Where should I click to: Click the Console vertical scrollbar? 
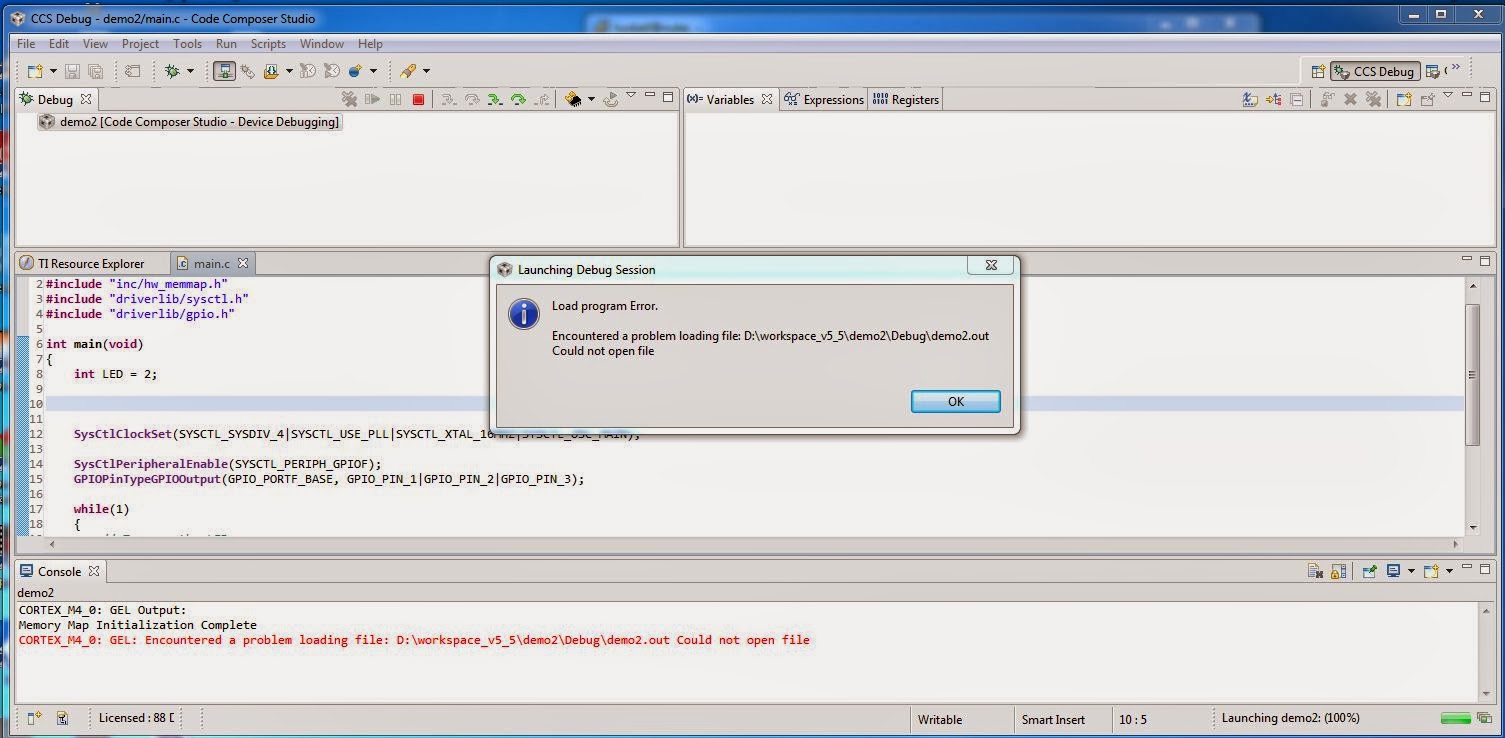pyautogui.click(x=1486, y=651)
